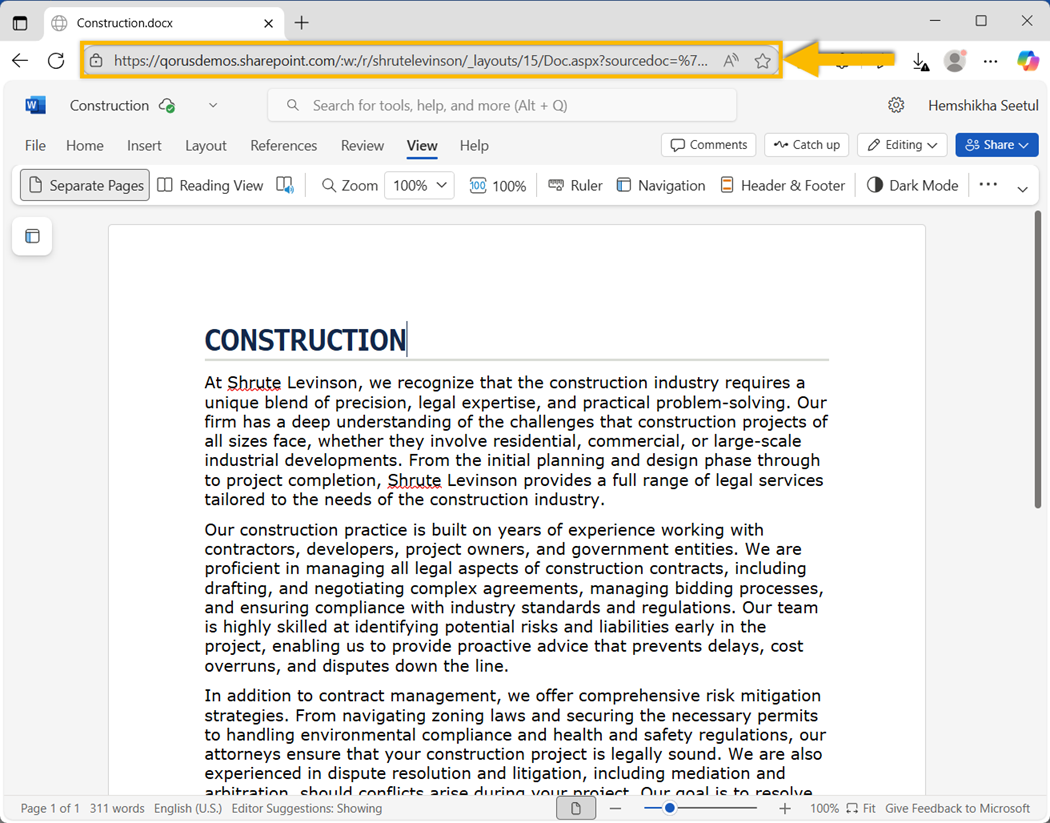Enable Dark Mode
1050x823 pixels.
[x=912, y=185]
